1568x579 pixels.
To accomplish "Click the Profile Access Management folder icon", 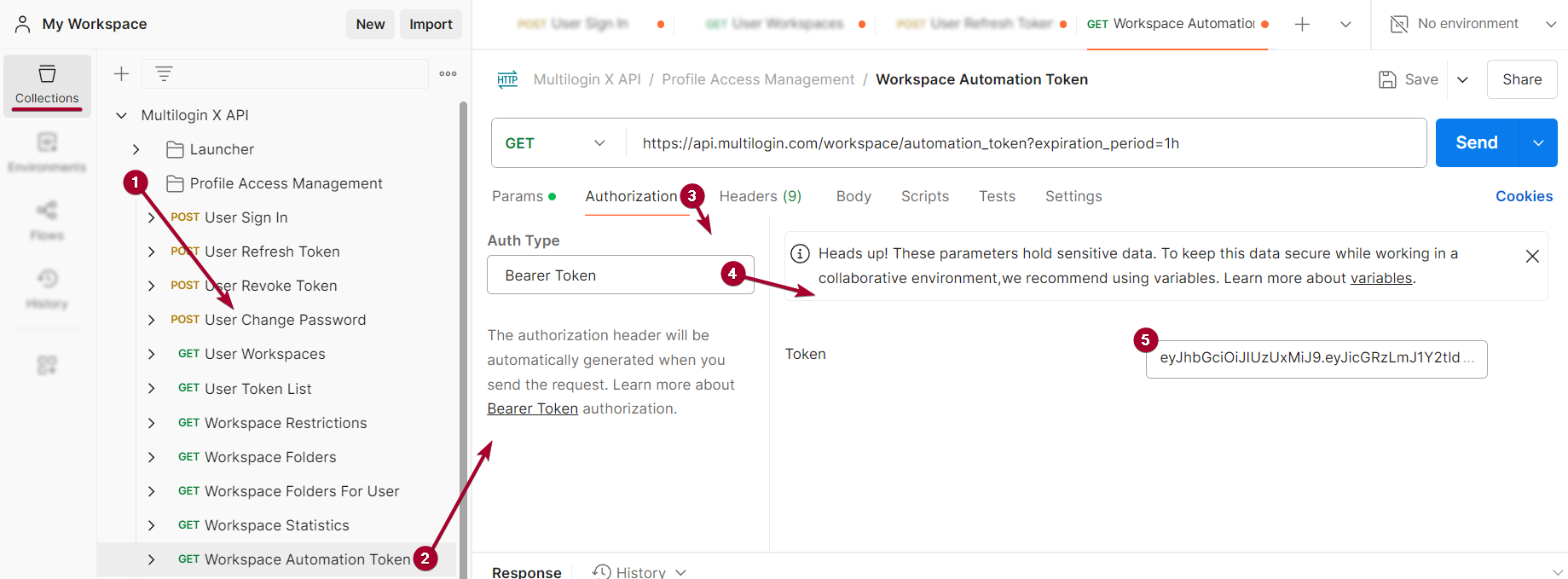I will pyautogui.click(x=176, y=184).
